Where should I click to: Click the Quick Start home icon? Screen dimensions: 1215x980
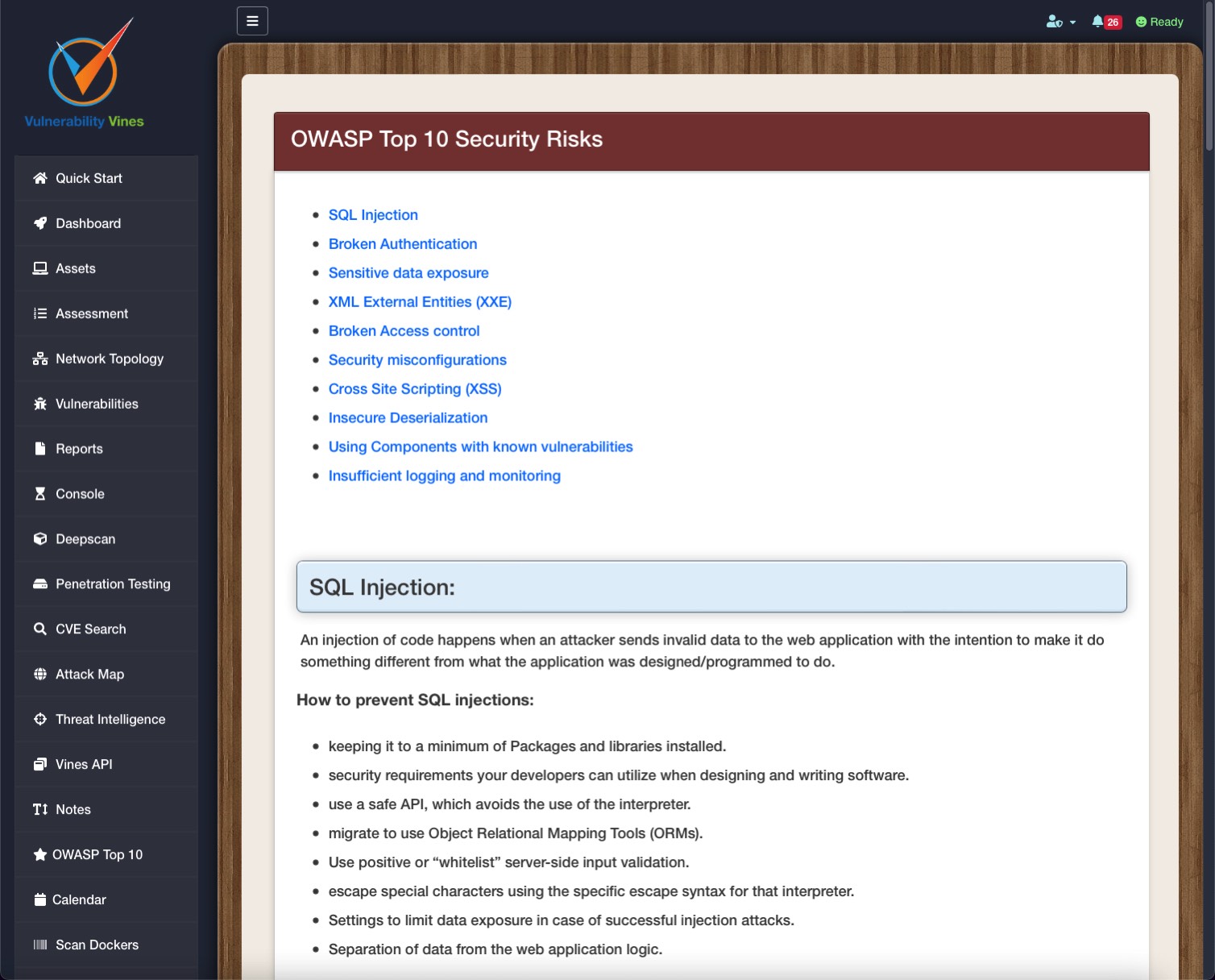tap(40, 178)
